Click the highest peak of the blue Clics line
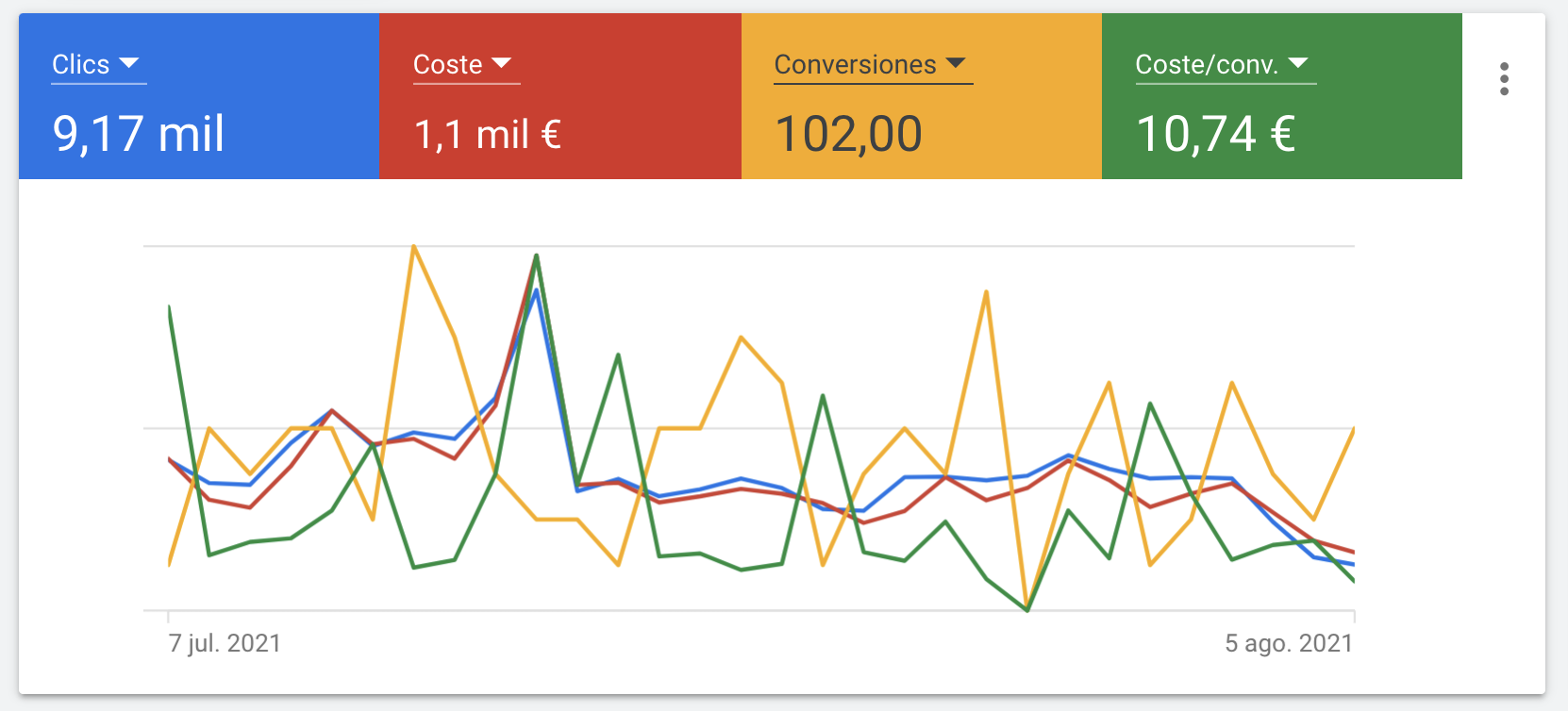 tap(536, 289)
